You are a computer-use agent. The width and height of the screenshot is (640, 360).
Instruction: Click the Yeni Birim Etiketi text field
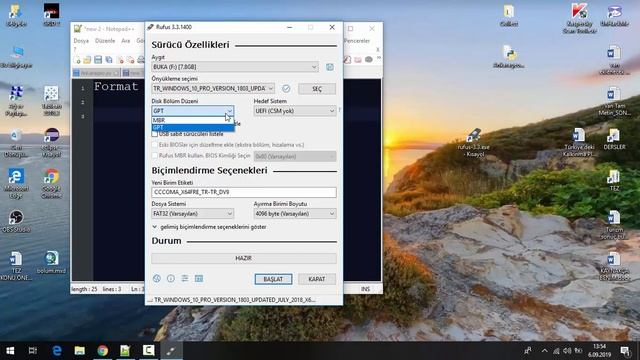pyautogui.click(x=244, y=192)
